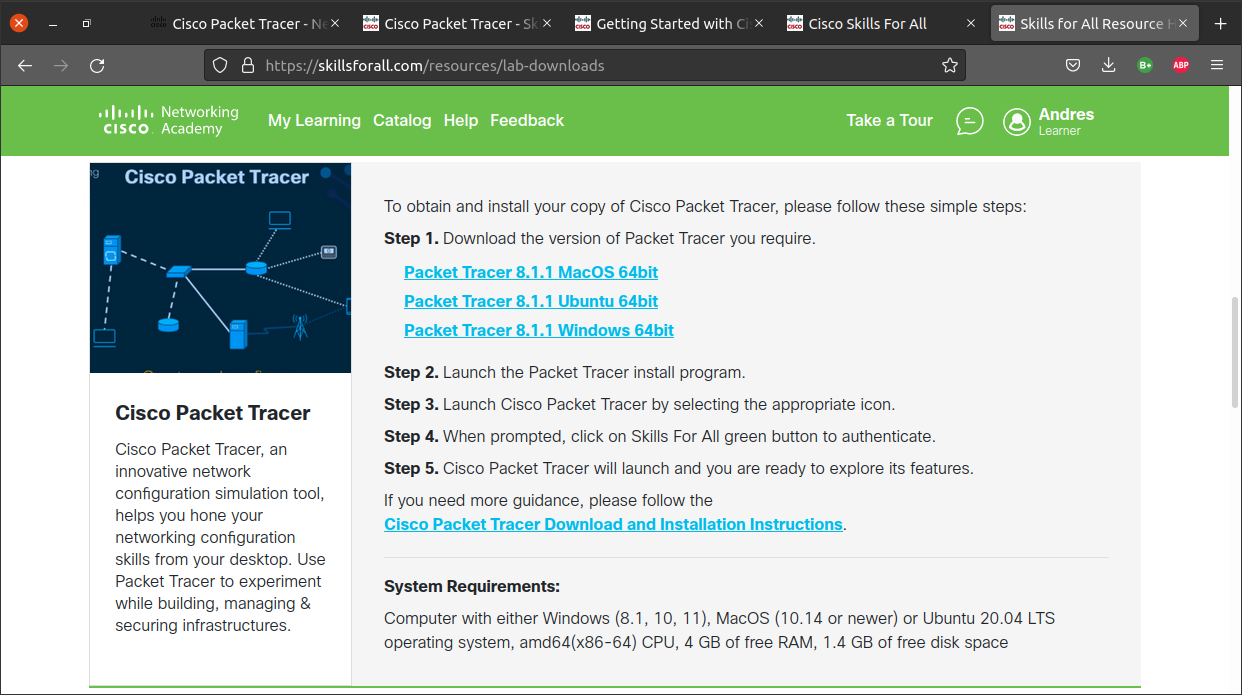Open Firefox downloads arrow icon
Image resolution: width=1242 pixels, height=695 pixels.
(1108, 66)
